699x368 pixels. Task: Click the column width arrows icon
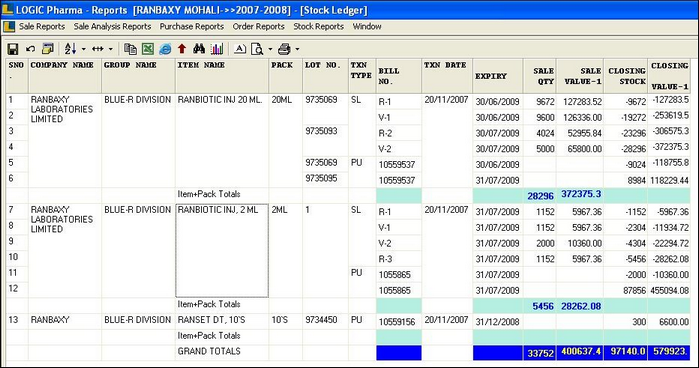(x=98, y=49)
